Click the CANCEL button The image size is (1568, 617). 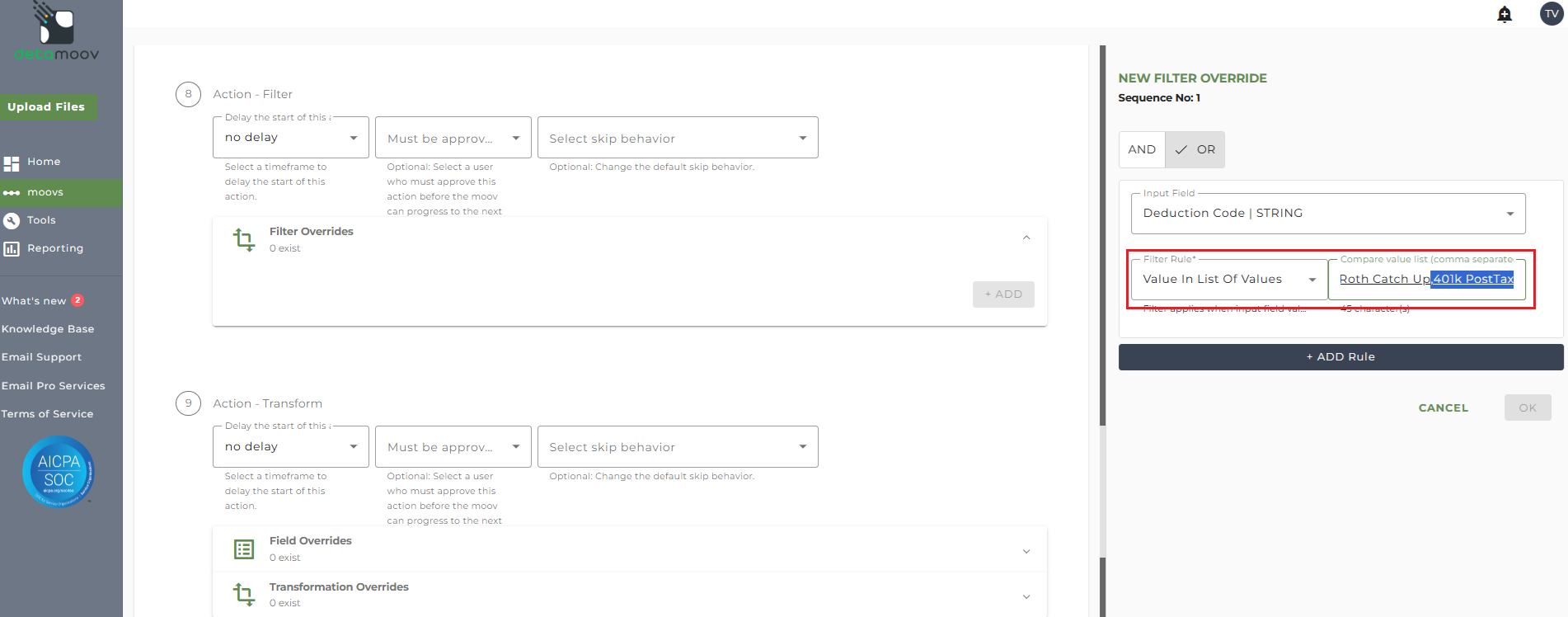[x=1443, y=407]
